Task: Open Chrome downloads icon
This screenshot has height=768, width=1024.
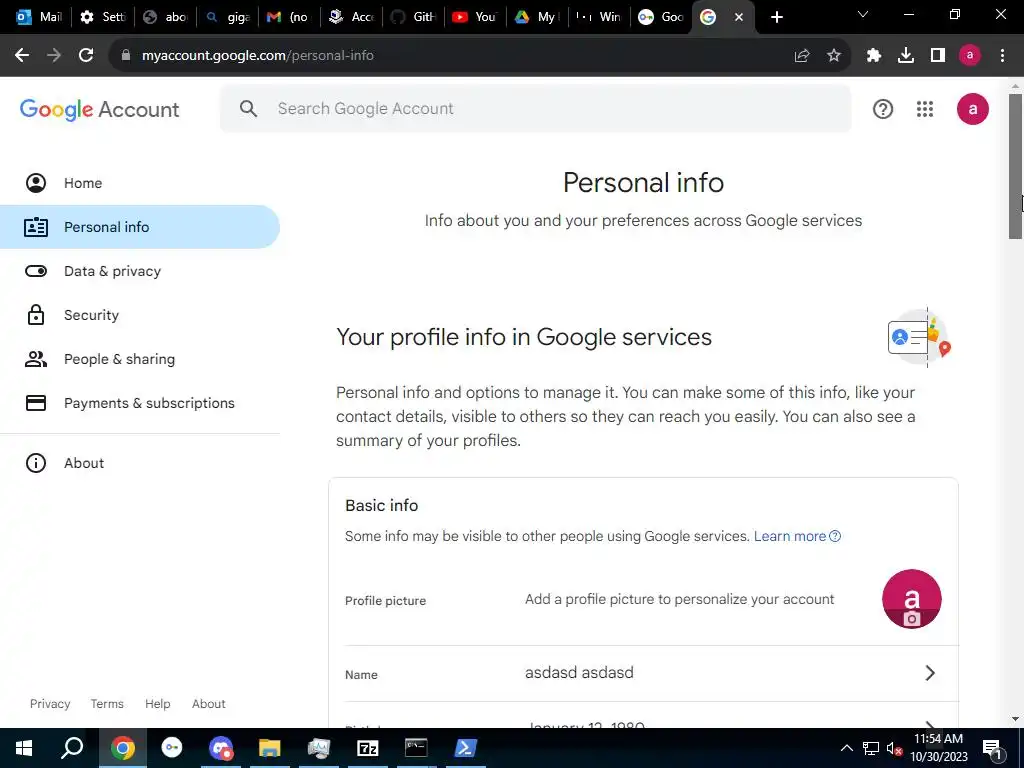Action: tap(906, 56)
